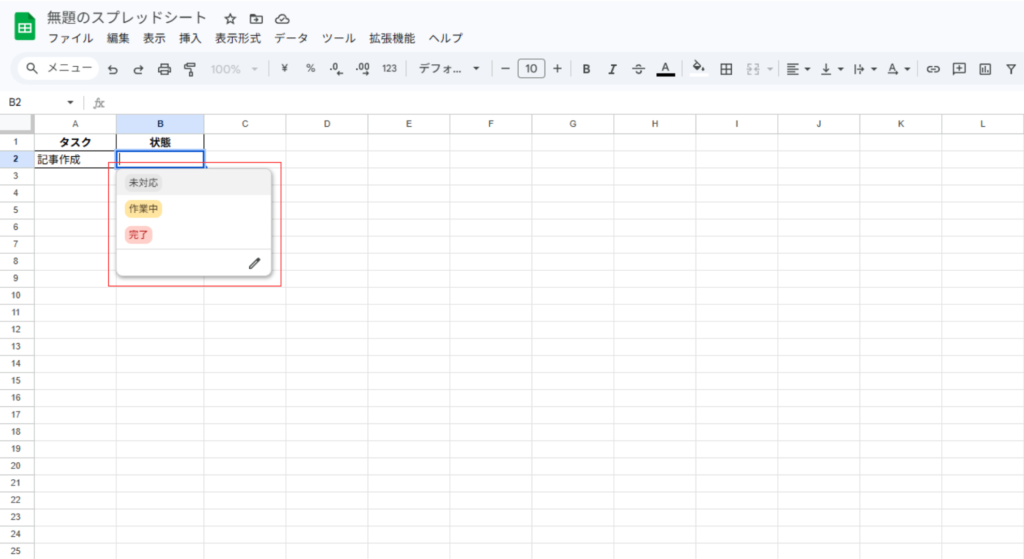1024x559 pixels.
Task: Toggle strikethrough formatting
Action: [639, 69]
